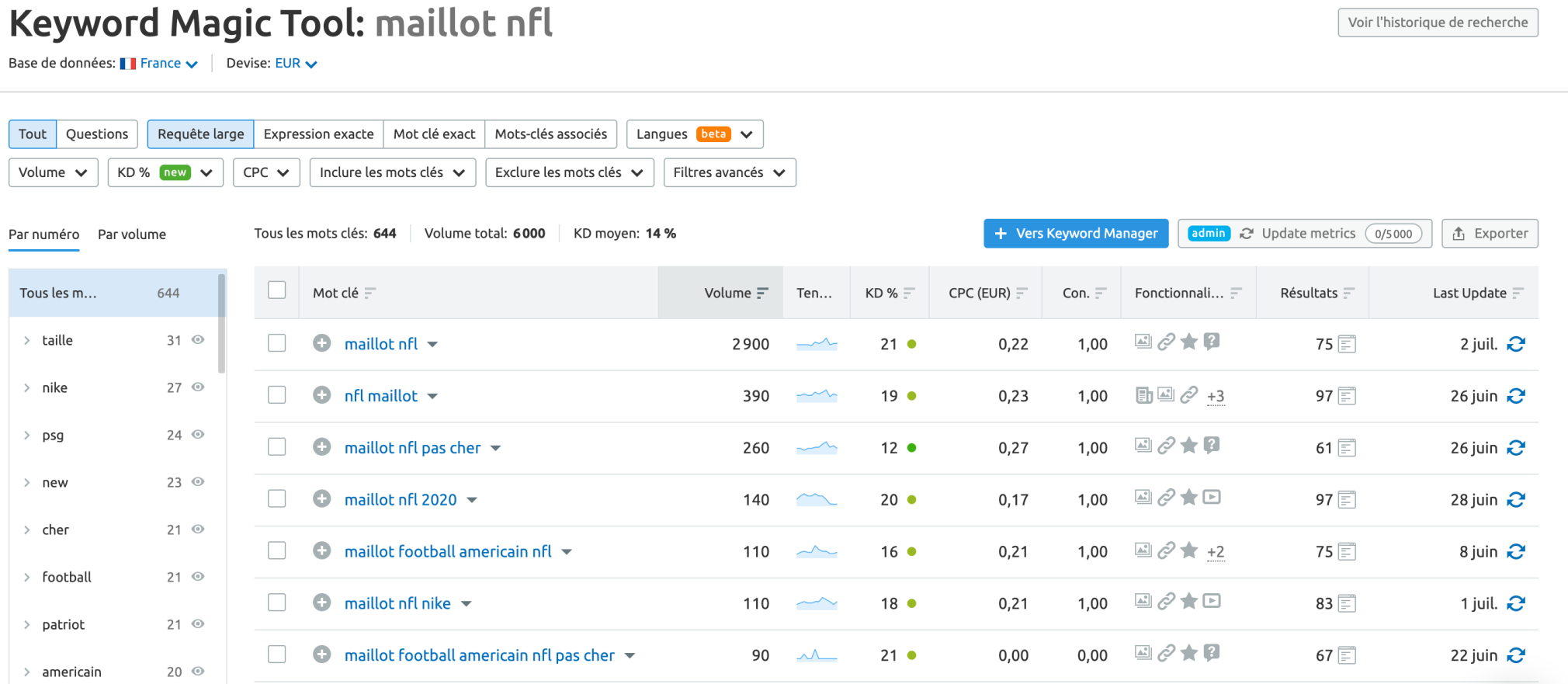Screen dimensions: 1568x684
Task: Click the plus icon beside 'nfl maillot'
Action: coord(322,395)
